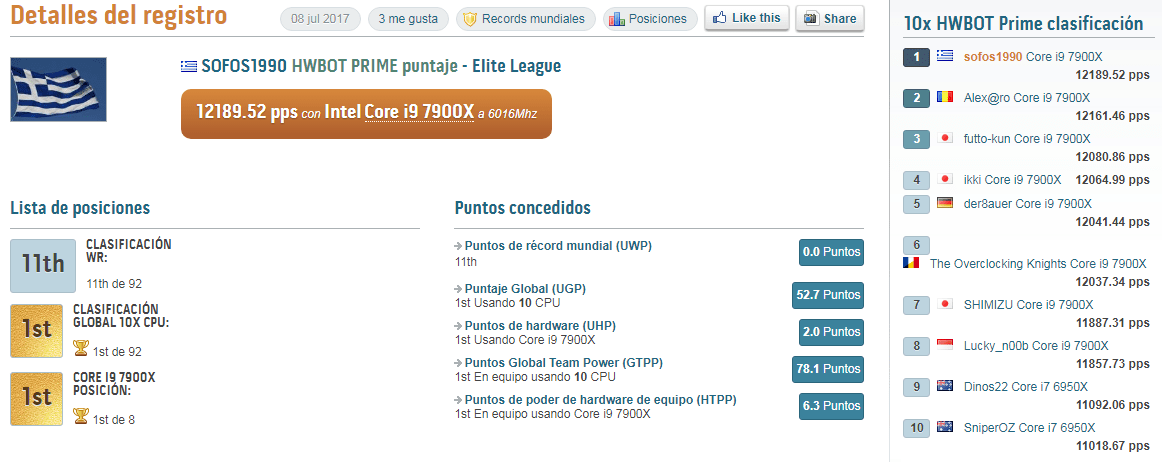Open futto-kun Core i9 7900X entry
1162x462 pixels.
point(1026,139)
